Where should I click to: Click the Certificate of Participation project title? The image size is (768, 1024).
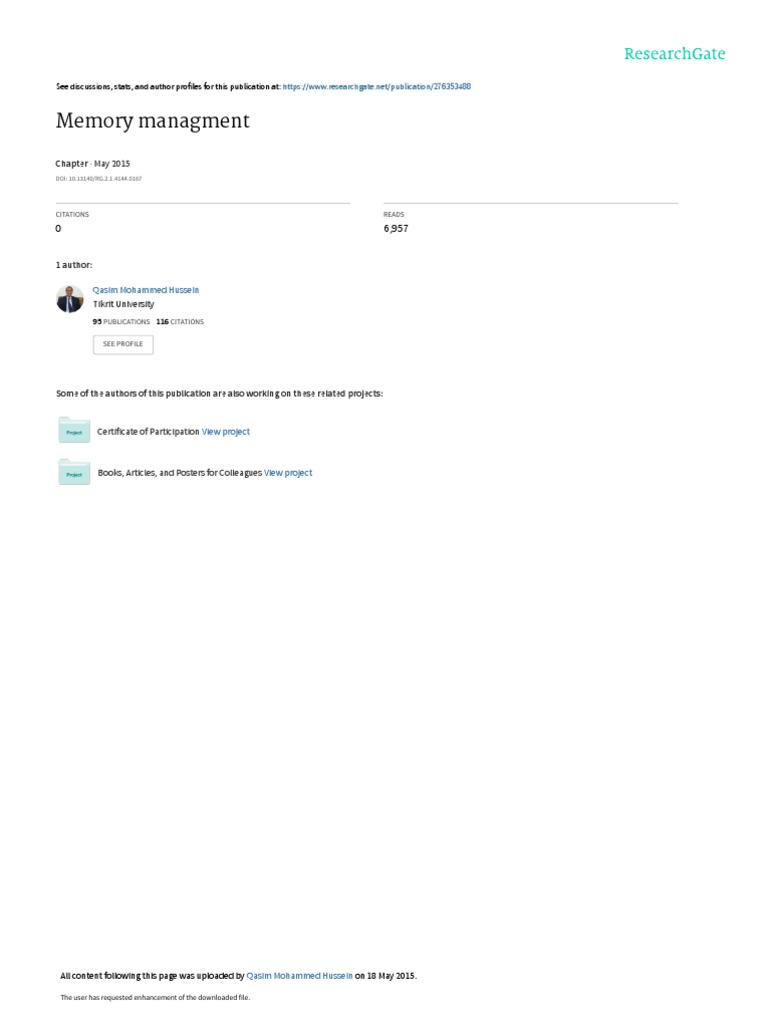148,432
